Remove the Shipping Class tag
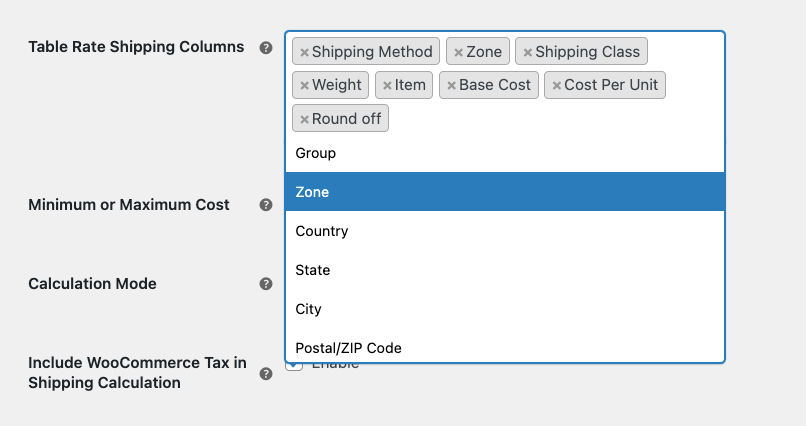Screen dimensions: 806x426 (527, 52)
